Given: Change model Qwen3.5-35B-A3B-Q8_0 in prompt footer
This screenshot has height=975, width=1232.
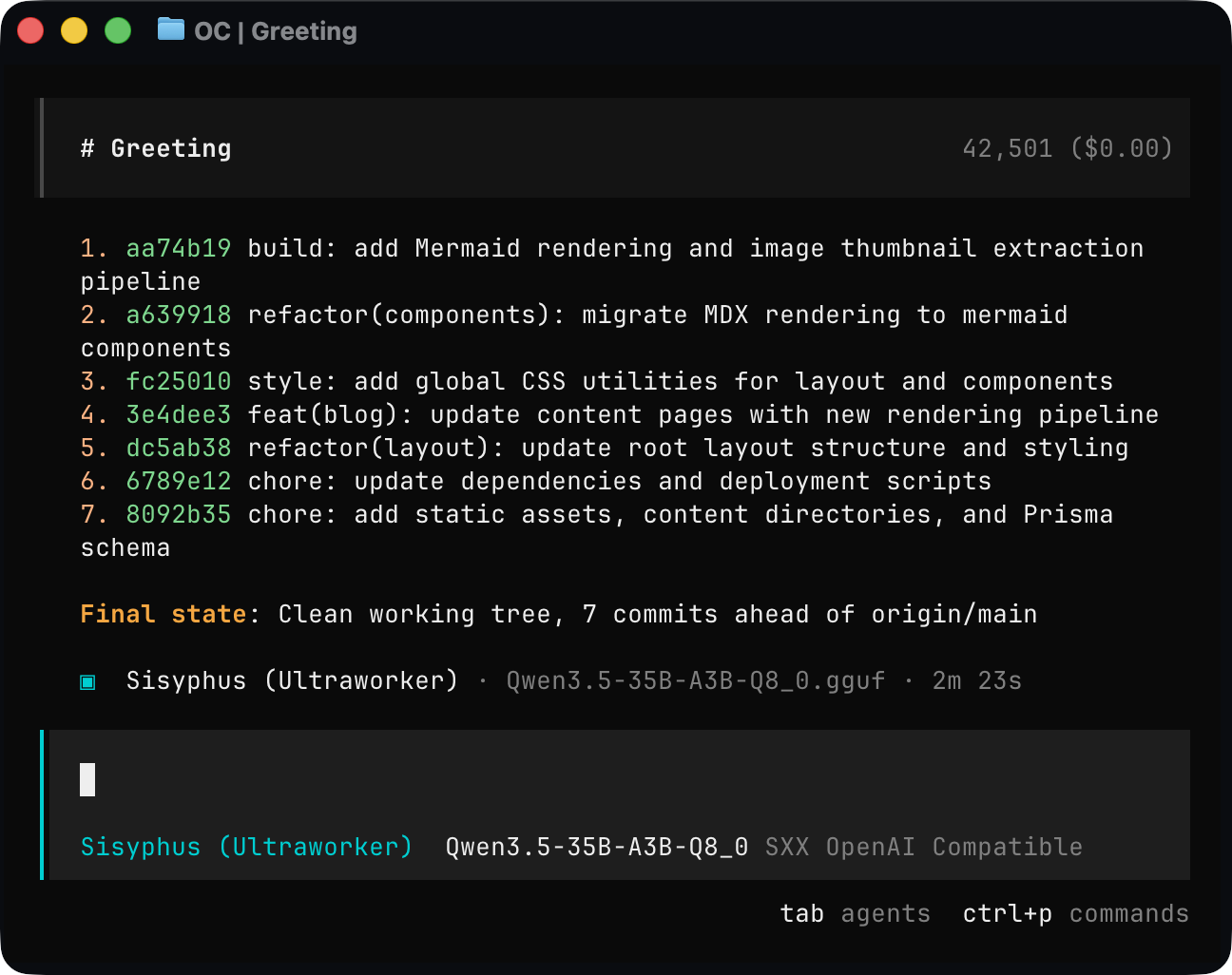Looking at the screenshot, I should pos(596,847).
